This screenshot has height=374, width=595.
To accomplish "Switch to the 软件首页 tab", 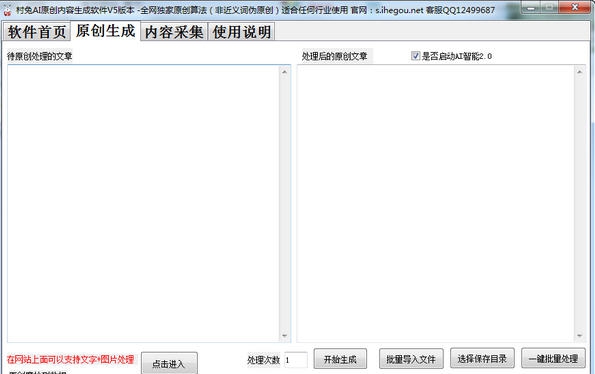I will tap(37, 31).
